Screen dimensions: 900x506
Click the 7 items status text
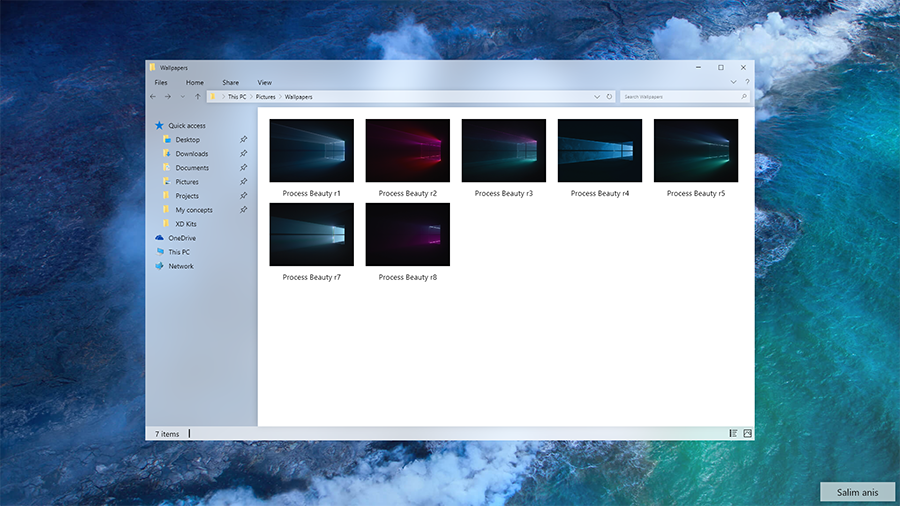(166, 434)
